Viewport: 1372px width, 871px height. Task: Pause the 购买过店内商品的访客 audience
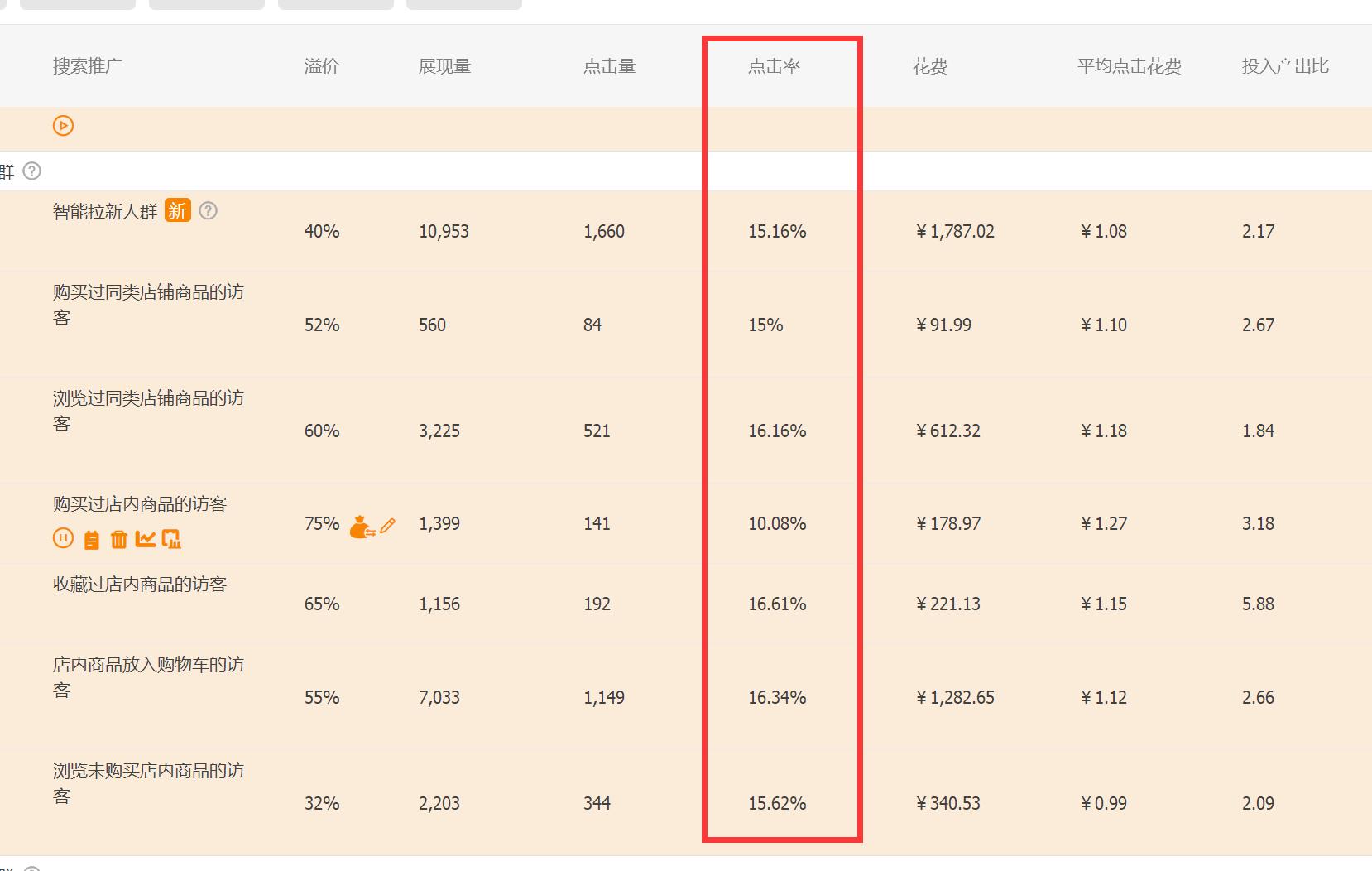point(63,539)
